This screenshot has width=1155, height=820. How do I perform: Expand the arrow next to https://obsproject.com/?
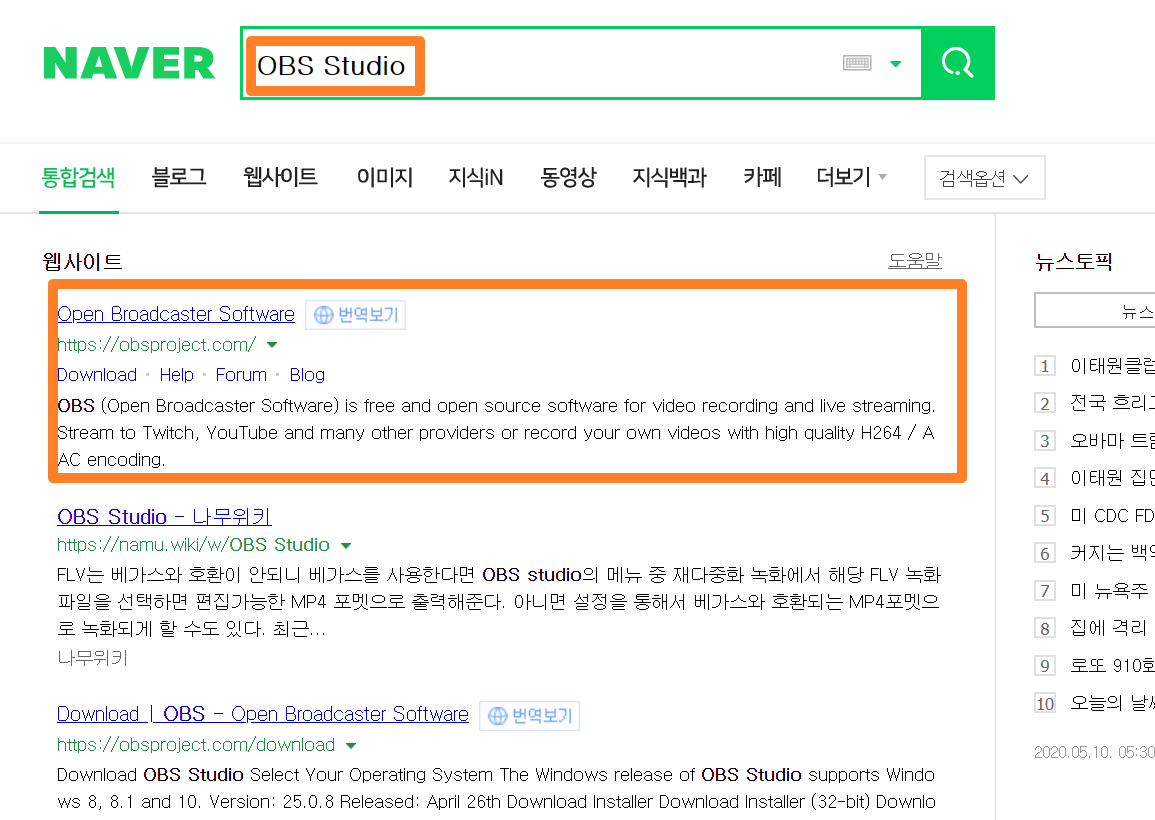coord(272,345)
